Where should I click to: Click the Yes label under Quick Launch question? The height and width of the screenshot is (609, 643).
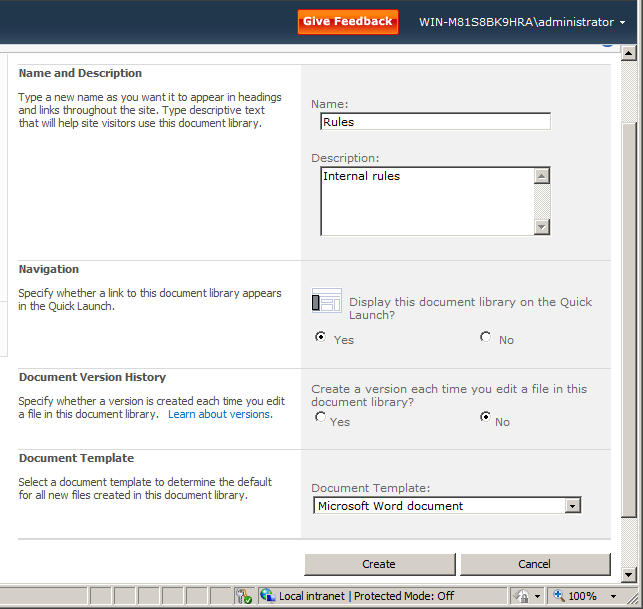pos(344,340)
